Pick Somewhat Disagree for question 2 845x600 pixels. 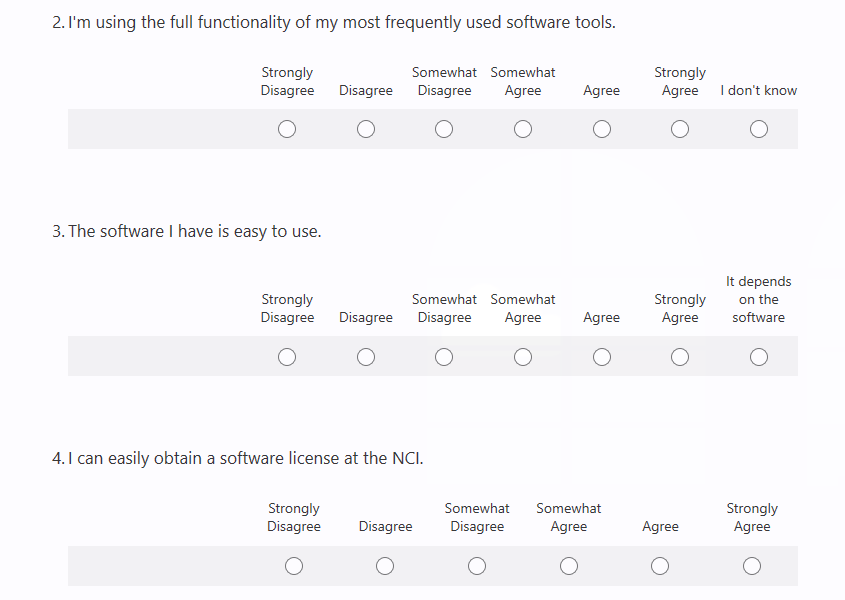tap(444, 129)
